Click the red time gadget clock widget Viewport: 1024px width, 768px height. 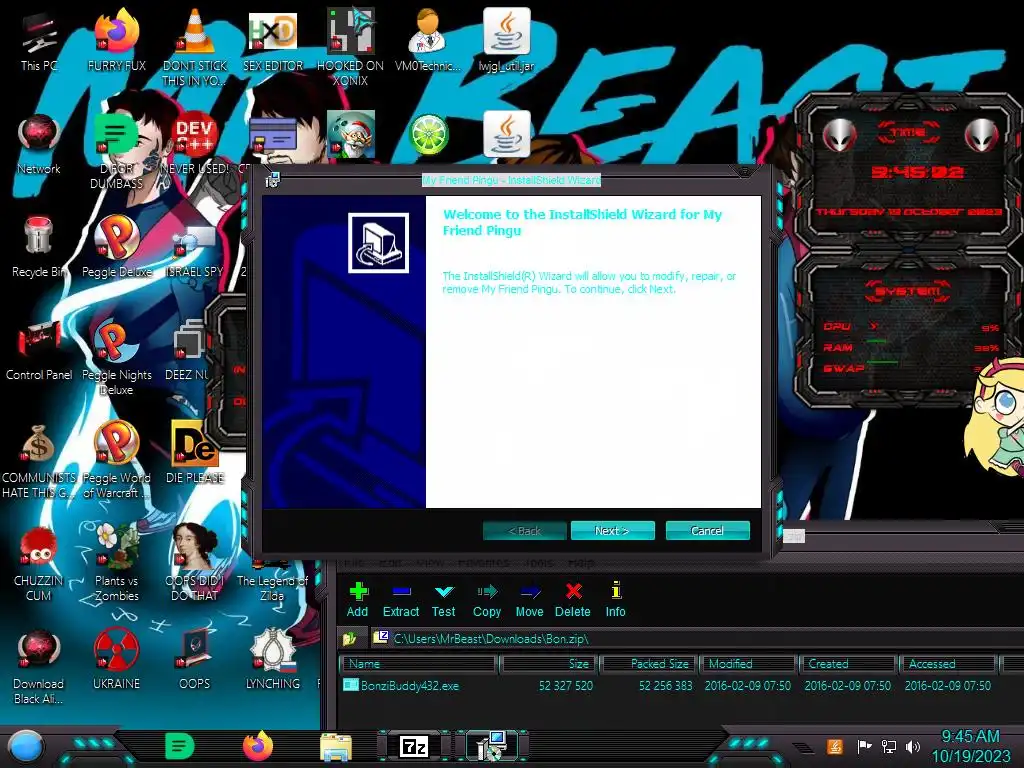tap(909, 171)
